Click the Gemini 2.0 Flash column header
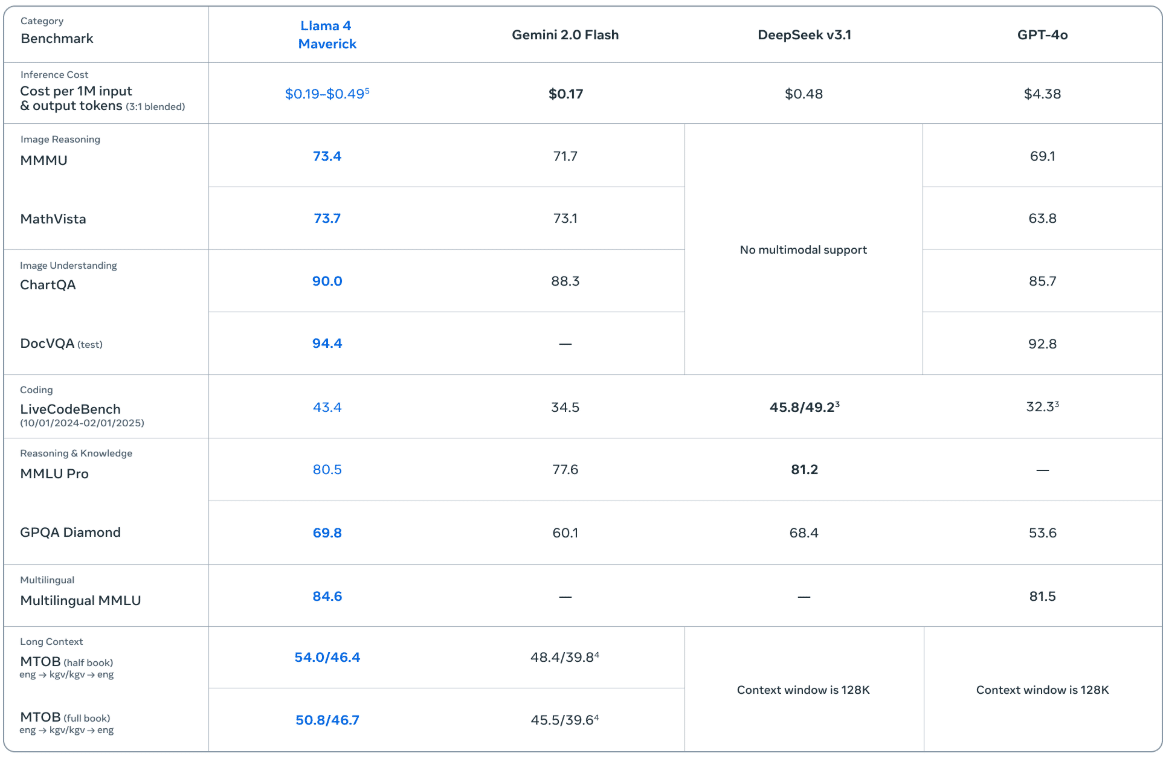Screen dimensions: 1167x757 point(565,35)
